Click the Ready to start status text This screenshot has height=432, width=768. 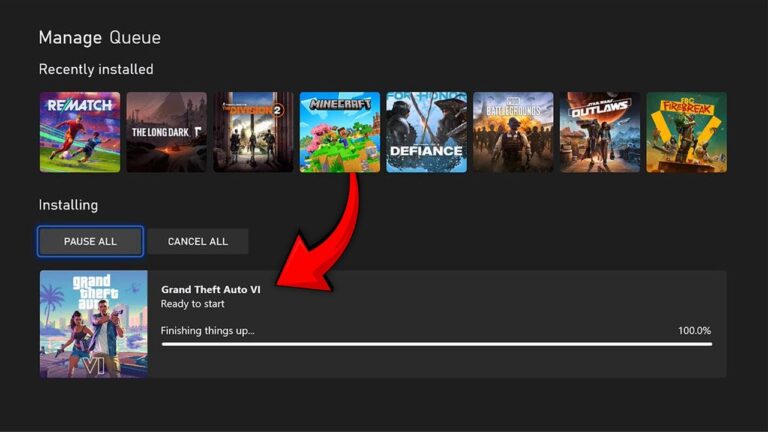pos(192,304)
